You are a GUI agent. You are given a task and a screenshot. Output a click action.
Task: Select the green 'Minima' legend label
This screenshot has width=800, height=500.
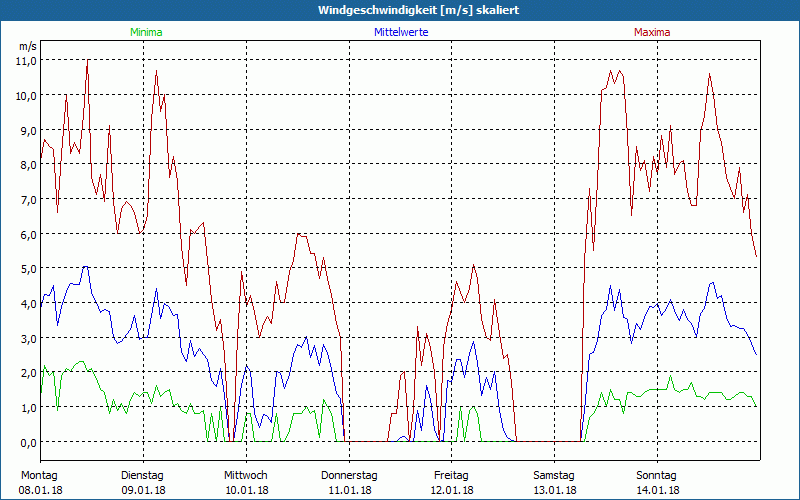(x=146, y=32)
